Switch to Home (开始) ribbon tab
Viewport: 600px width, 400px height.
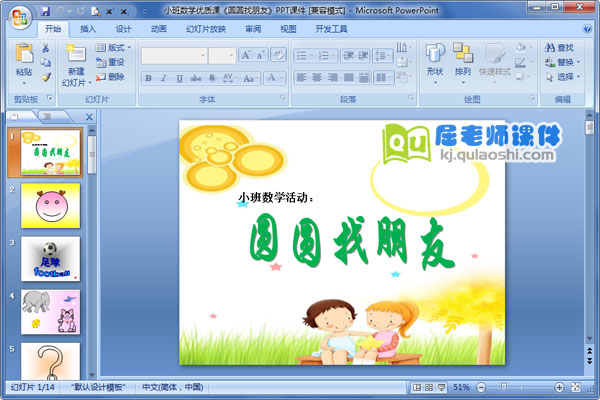click(53, 29)
